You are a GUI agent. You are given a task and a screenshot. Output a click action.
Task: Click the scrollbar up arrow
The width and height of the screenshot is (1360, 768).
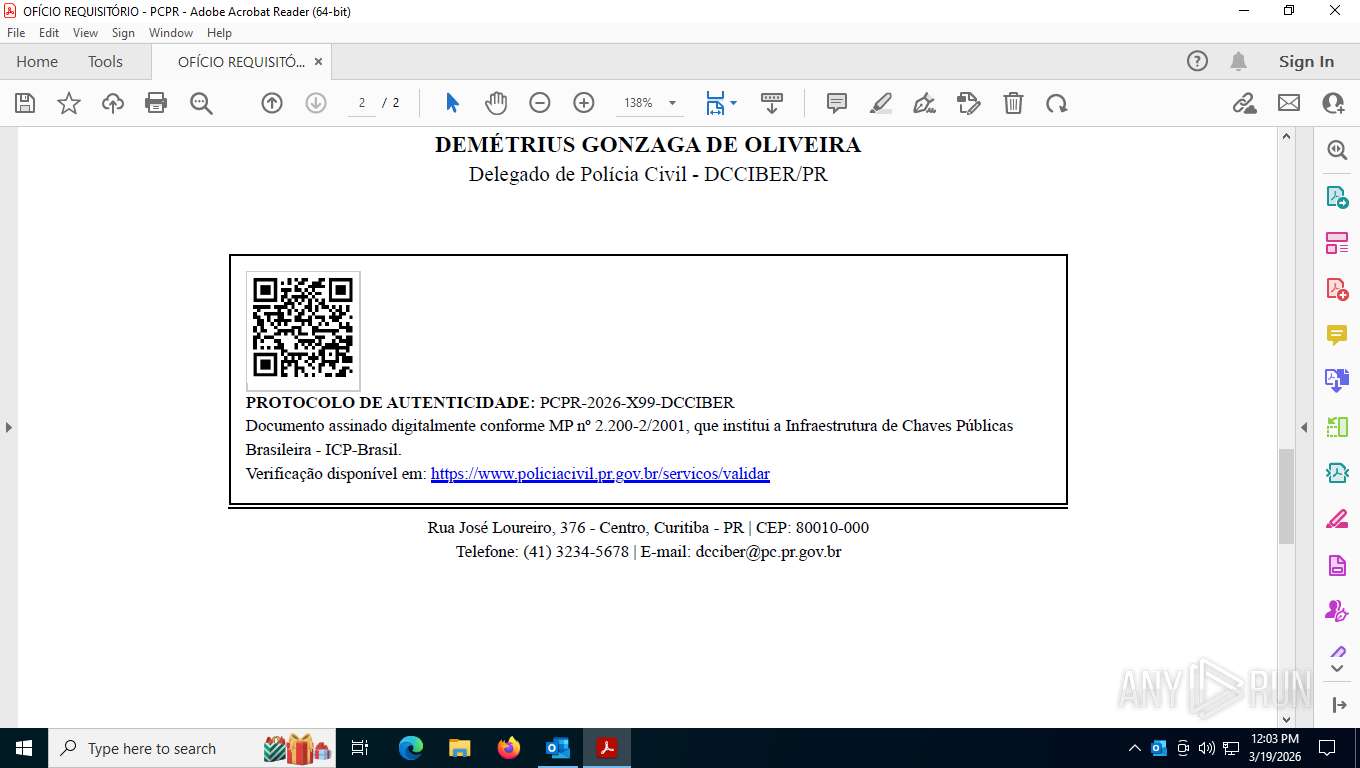tap(1287, 137)
